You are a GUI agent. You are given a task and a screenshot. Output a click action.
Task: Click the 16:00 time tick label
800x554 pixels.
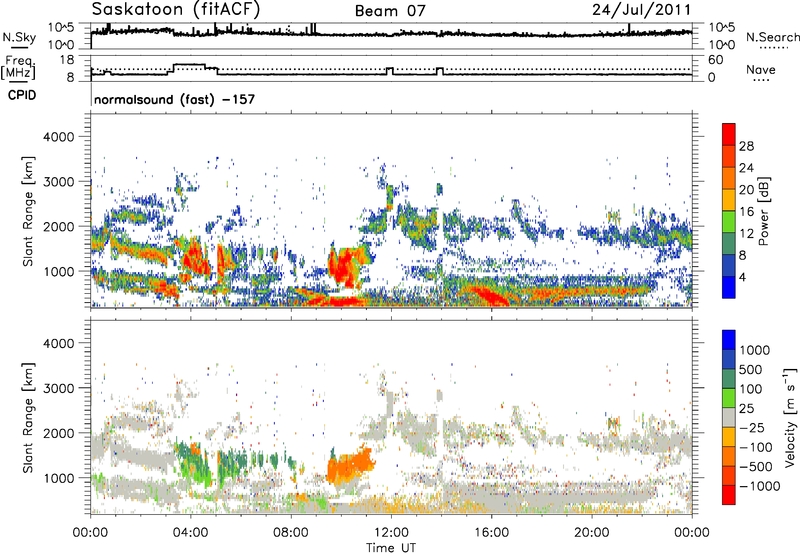coord(491,533)
